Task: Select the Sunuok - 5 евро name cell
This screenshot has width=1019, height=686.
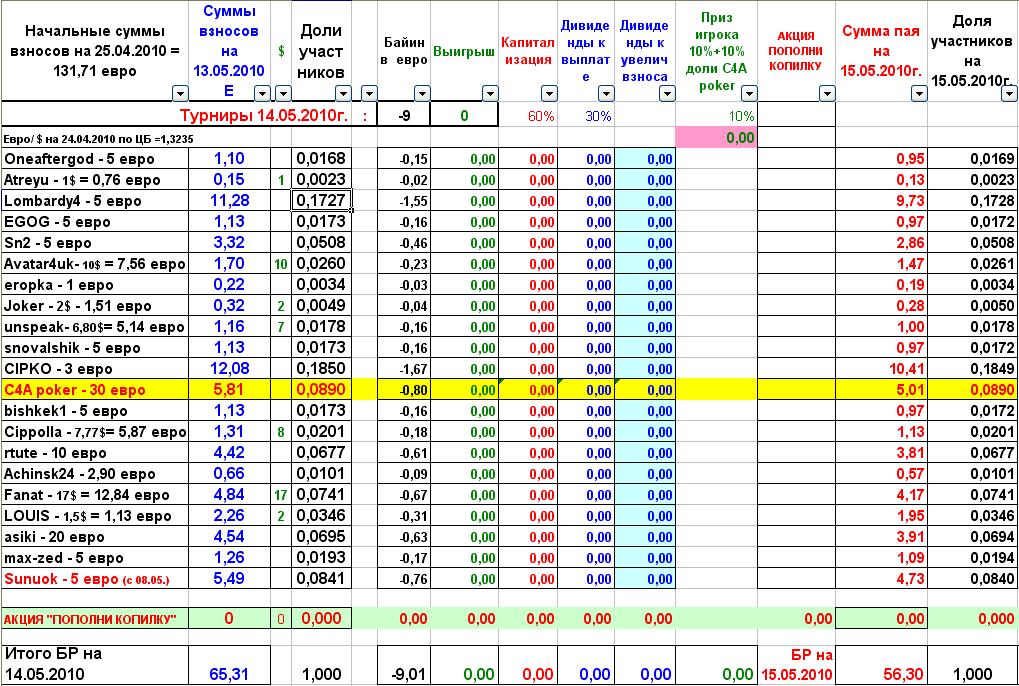Action: pos(95,579)
